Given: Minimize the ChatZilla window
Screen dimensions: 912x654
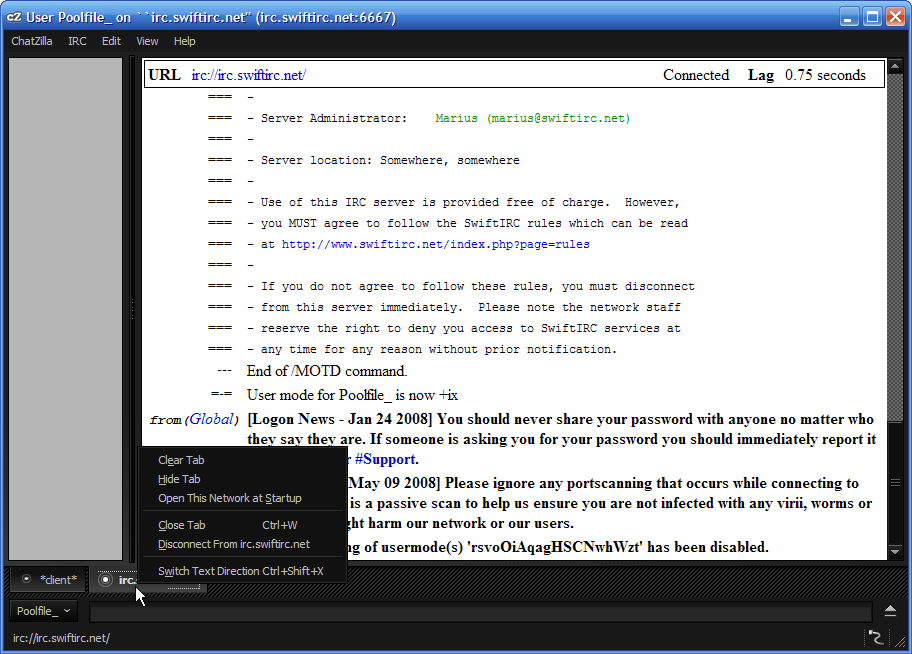Looking at the screenshot, I should pos(849,17).
